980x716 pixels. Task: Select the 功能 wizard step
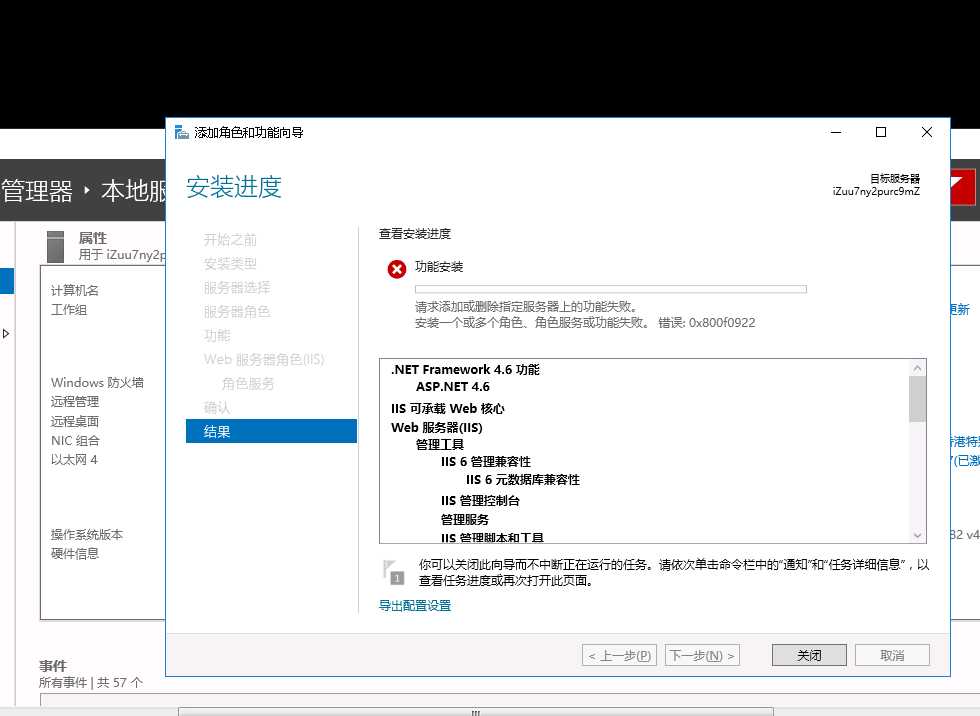point(217,336)
